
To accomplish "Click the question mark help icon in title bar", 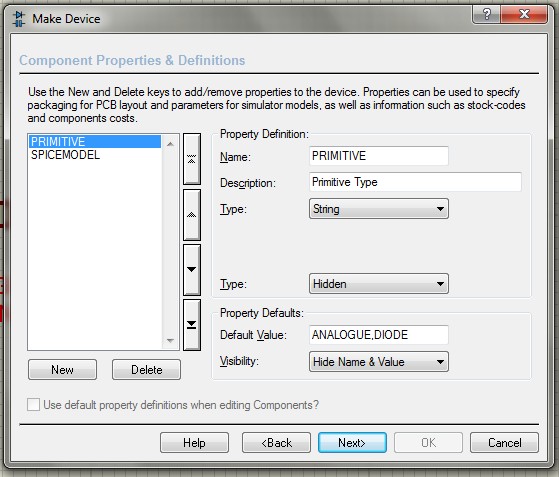I will [486, 14].
